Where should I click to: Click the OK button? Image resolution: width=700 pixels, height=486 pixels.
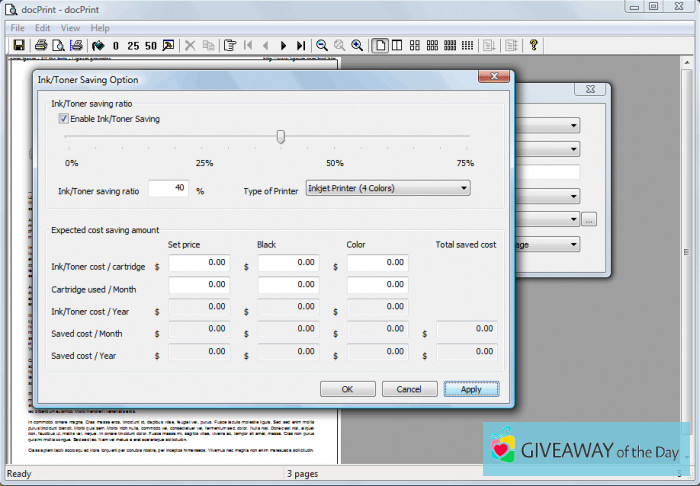click(347, 389)
